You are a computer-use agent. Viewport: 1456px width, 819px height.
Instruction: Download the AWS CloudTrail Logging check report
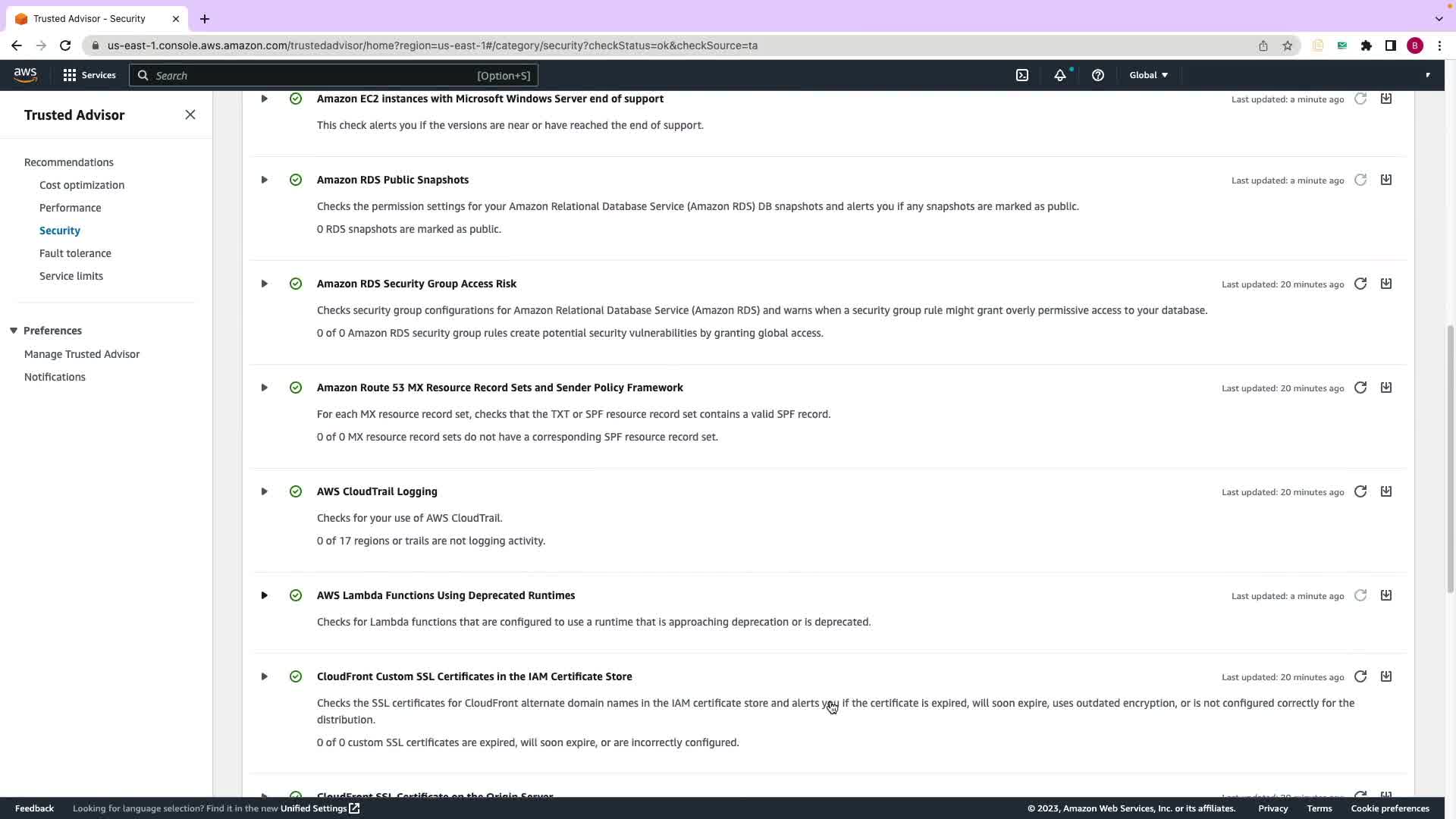coord(1385,491)
